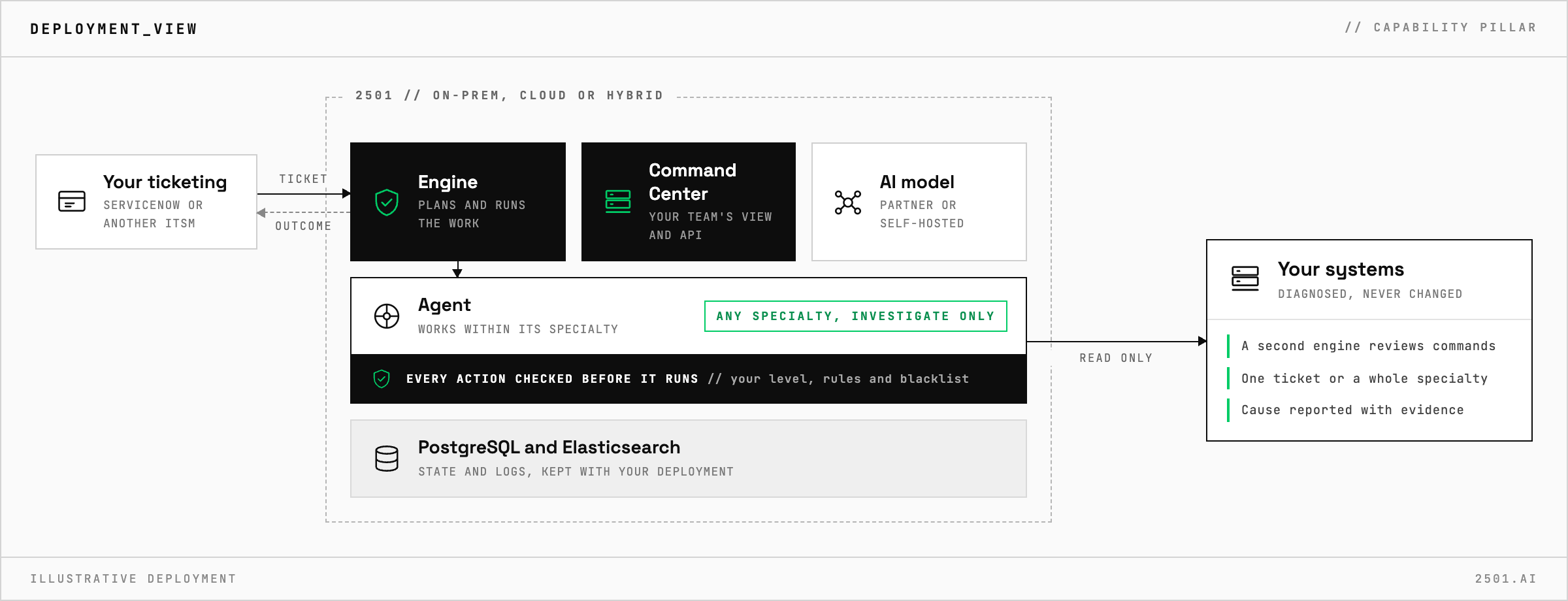Click the PostgreSQL database cylinder icon
The height and width of the screenshot is (601, 1568).
pos(387,459)
